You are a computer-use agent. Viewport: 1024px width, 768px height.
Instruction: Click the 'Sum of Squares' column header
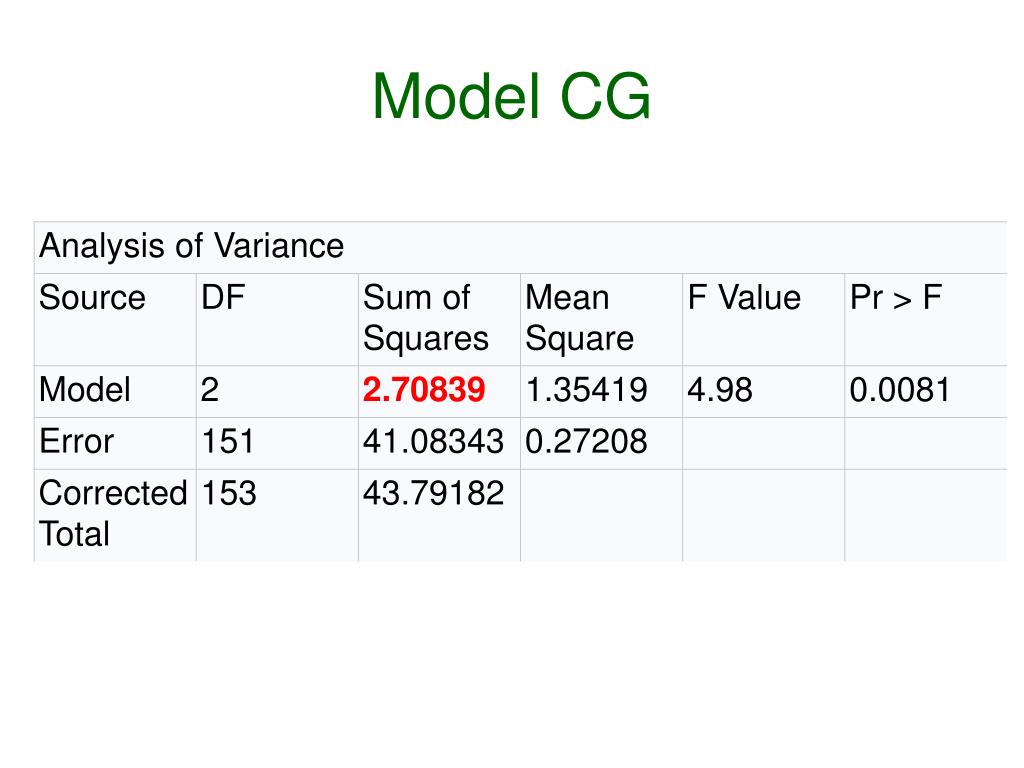point(426,318)
